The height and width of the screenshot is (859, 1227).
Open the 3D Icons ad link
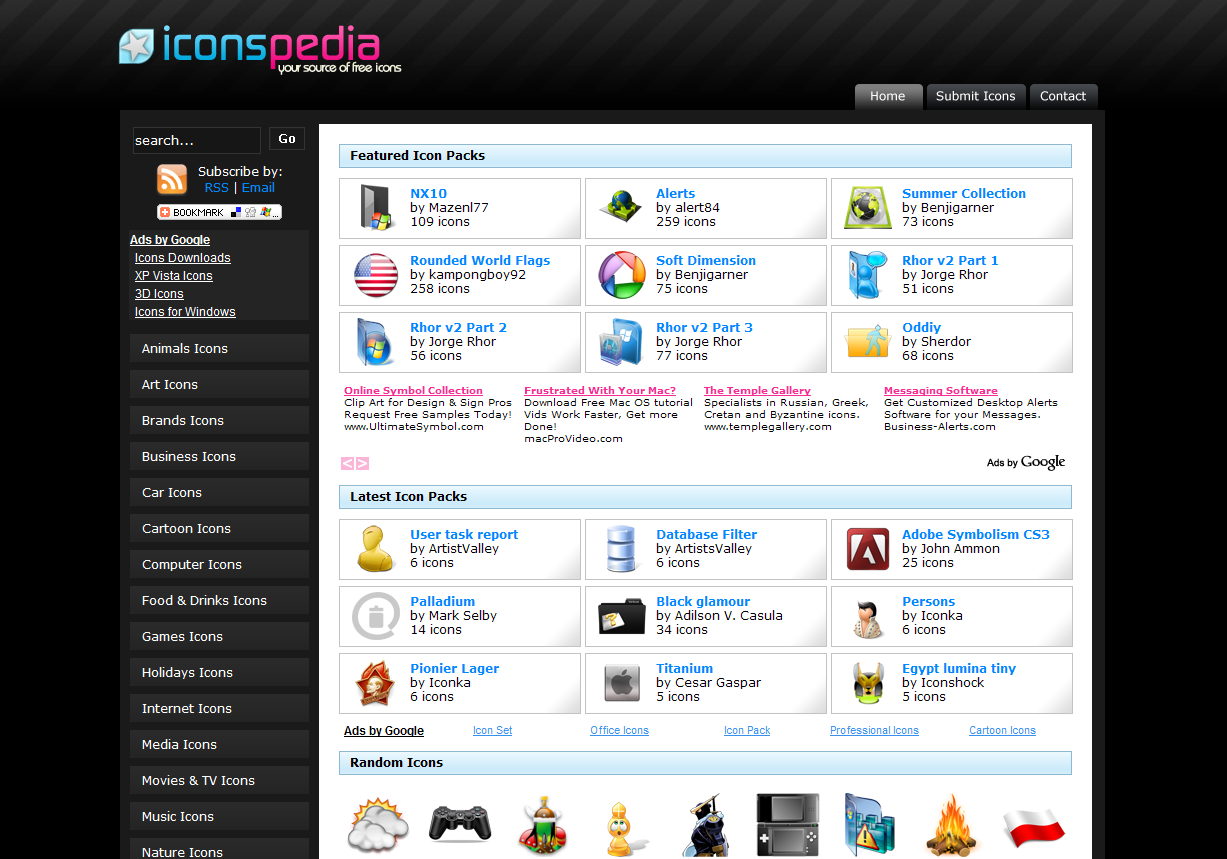(x=159, y=294)
